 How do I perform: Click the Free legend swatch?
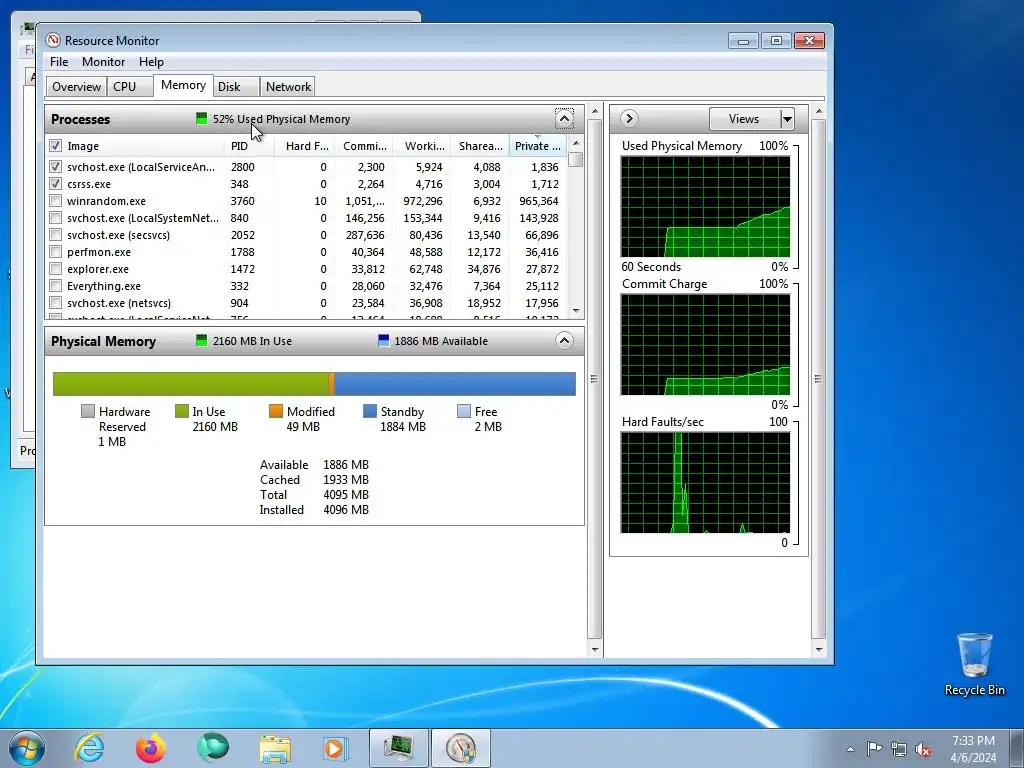(x=464, y=411)
